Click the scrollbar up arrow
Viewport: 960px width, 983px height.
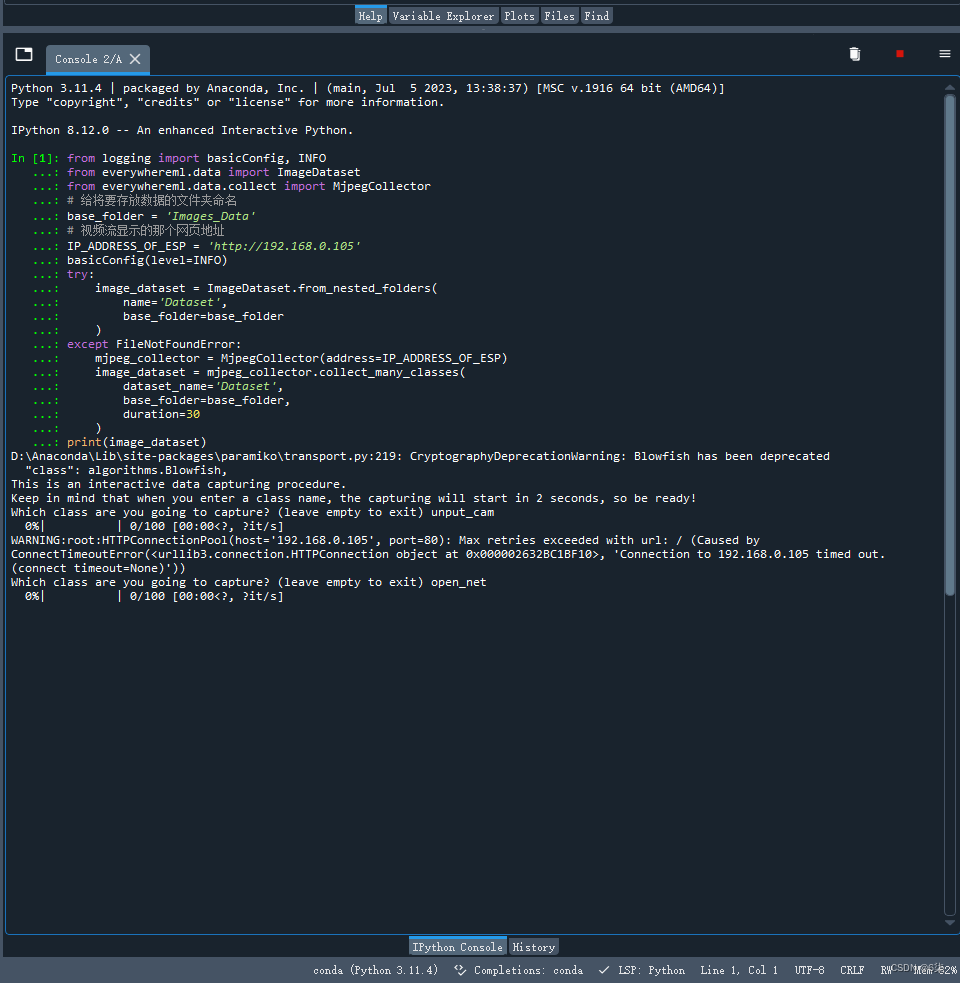949,88
